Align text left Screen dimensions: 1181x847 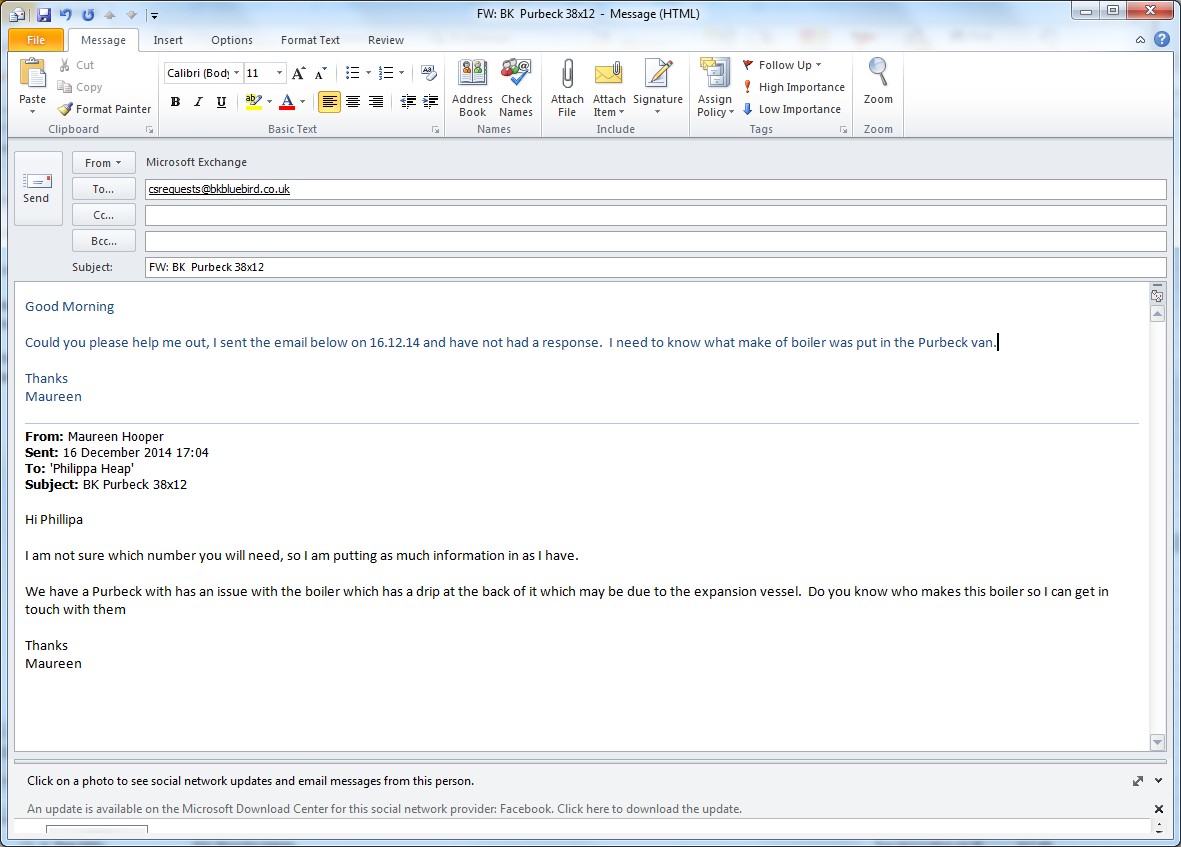coord(329,102)
